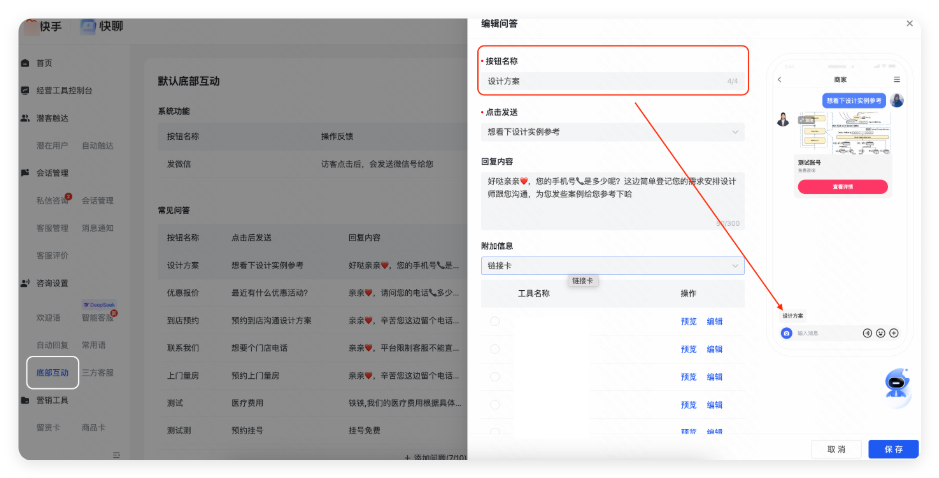Select the third radio button in the tool list
Image resolution: width=939 pixels, height=478 pixels.
click(x=495, y=377)
